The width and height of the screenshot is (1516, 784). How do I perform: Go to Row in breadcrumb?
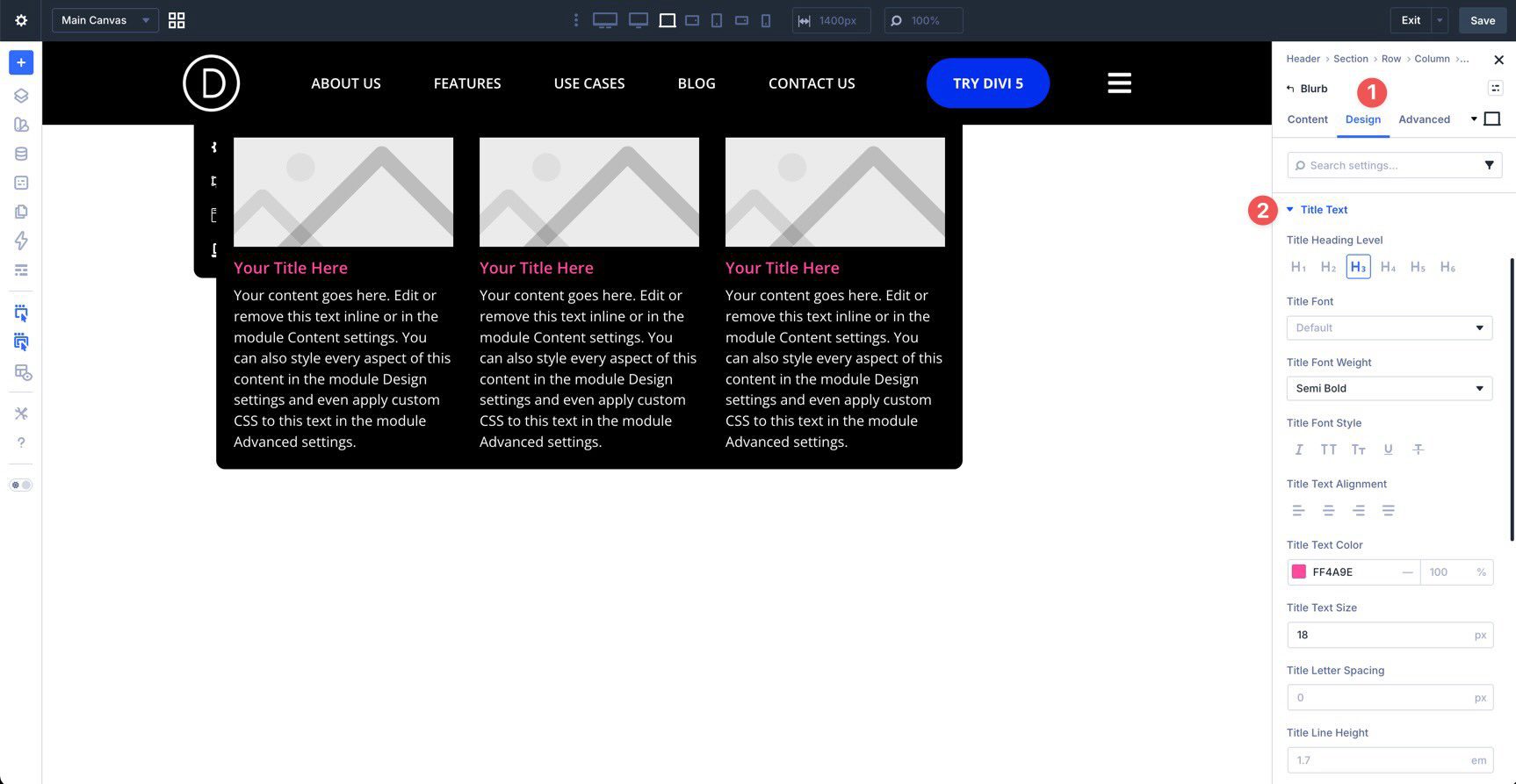(1391, 59)
